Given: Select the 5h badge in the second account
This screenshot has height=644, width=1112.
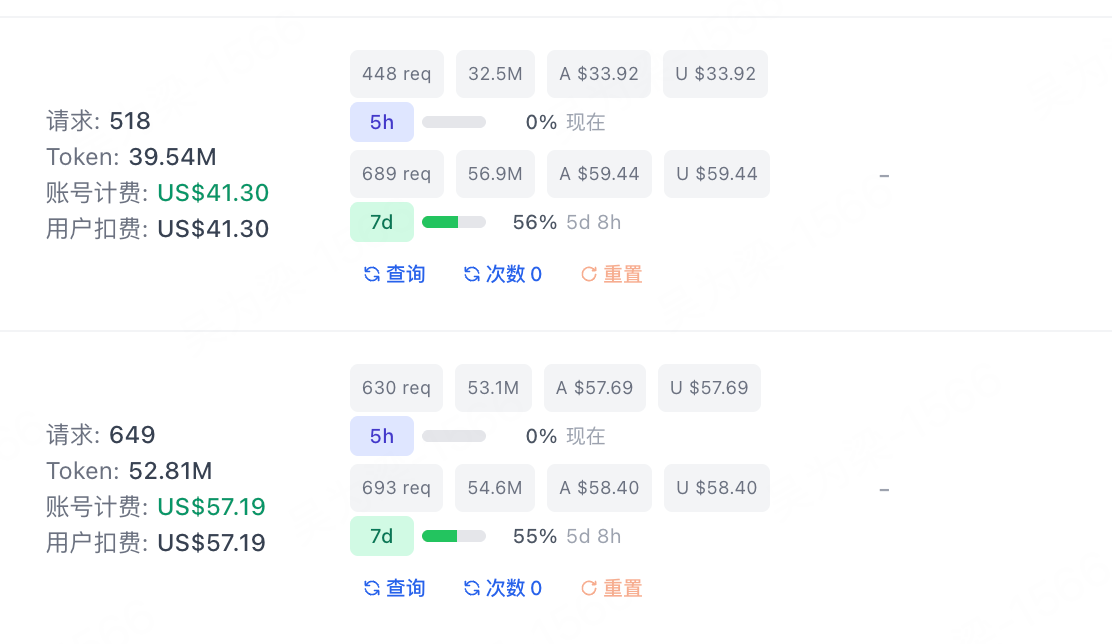Looking at the screenshot, I should [x=382, y=435].
